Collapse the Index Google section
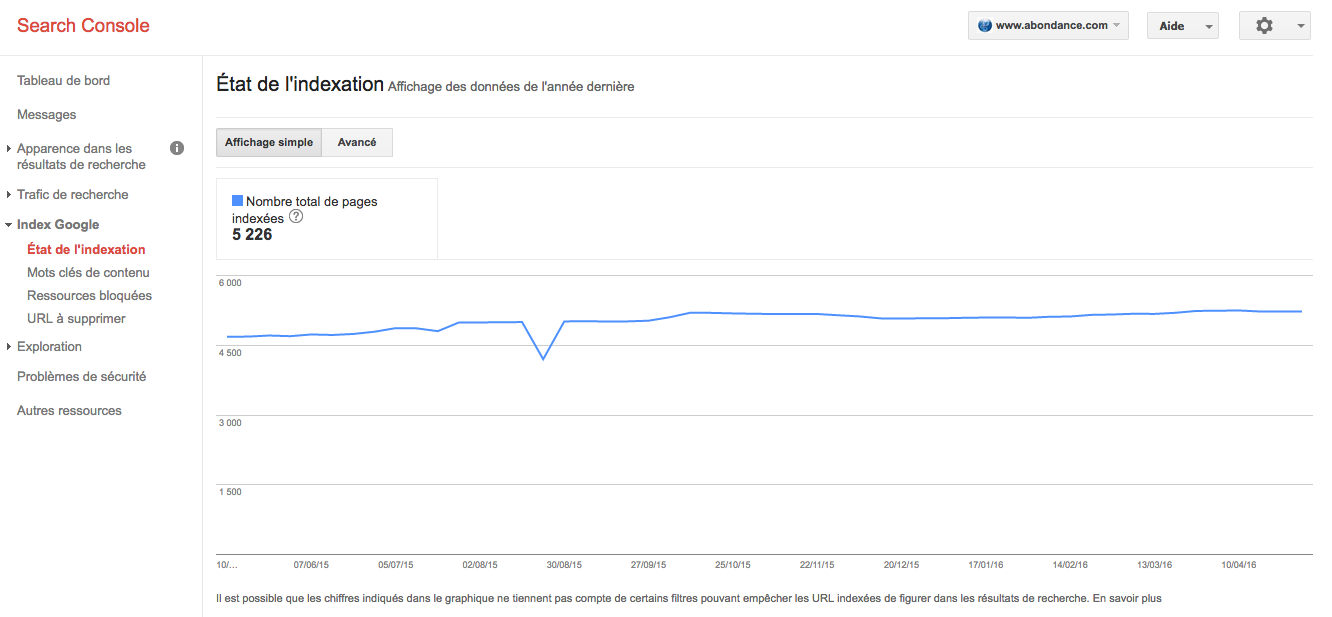Screen dimensions: 1332x617 point(58,225)
